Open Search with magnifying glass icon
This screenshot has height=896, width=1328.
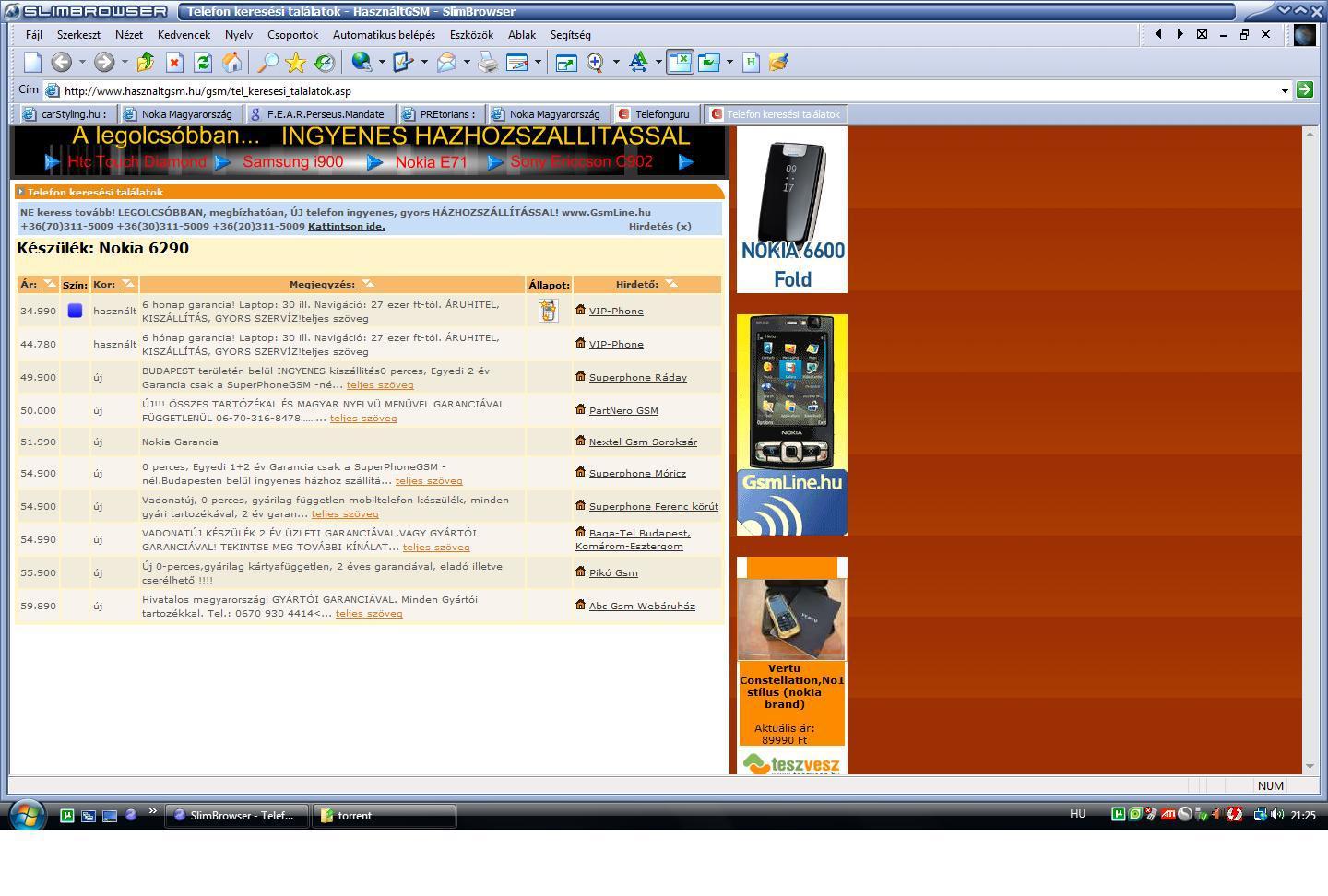pyautogui.click(x=267, y=62)
